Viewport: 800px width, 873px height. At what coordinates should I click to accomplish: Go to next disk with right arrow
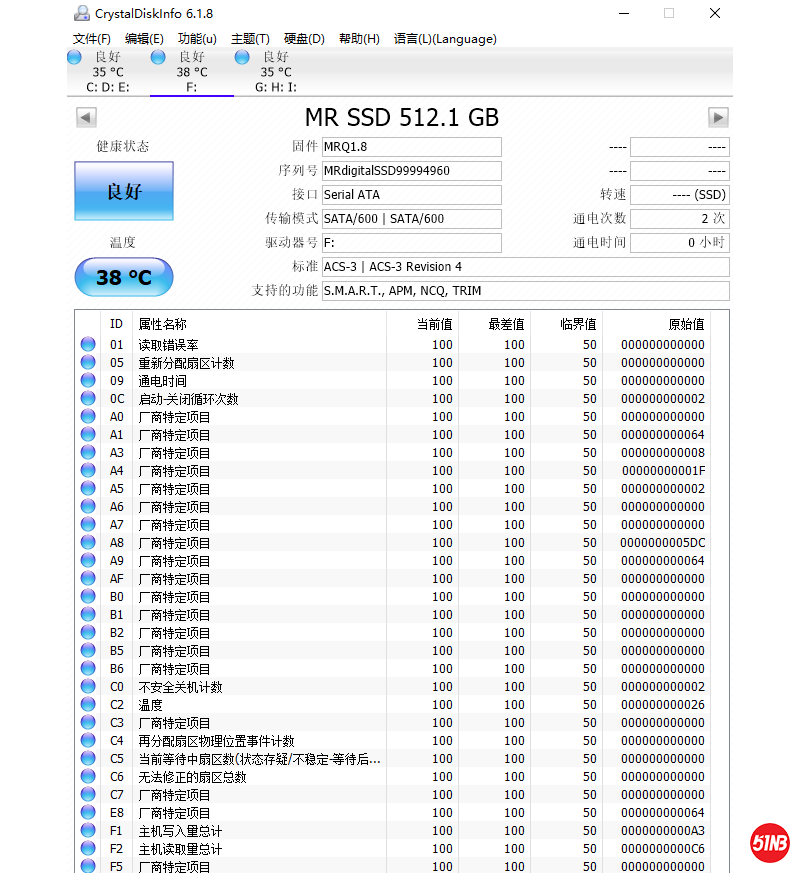[718, 118]
